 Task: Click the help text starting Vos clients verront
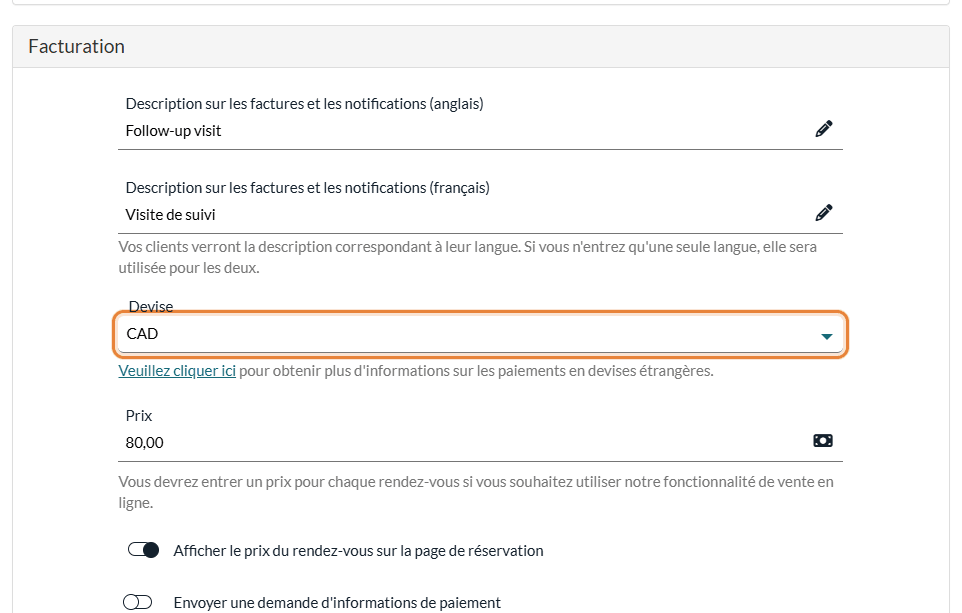click(x=468, y=257)
